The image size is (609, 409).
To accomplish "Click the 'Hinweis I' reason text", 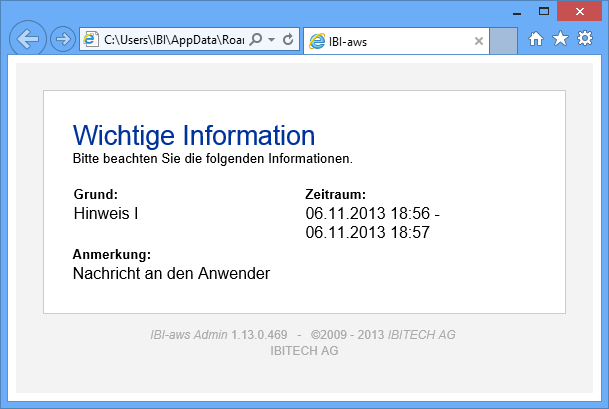I will (x=105, y=213).
